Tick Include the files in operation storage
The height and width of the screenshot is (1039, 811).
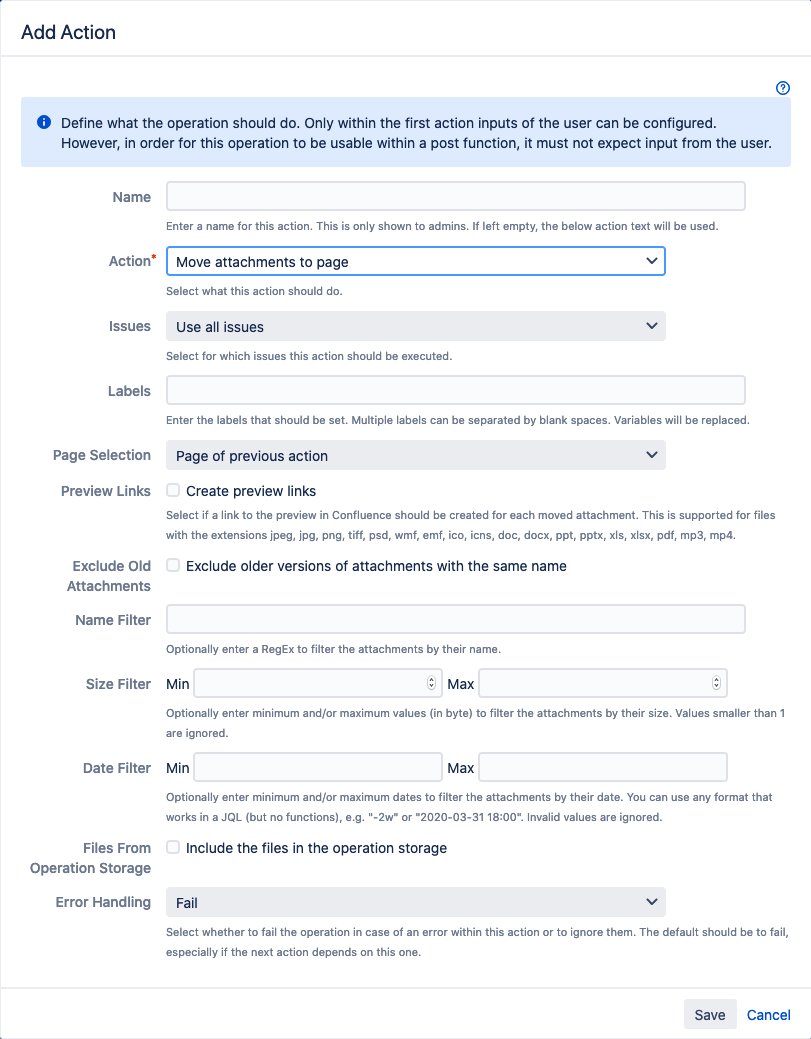[x=173, y=847]
